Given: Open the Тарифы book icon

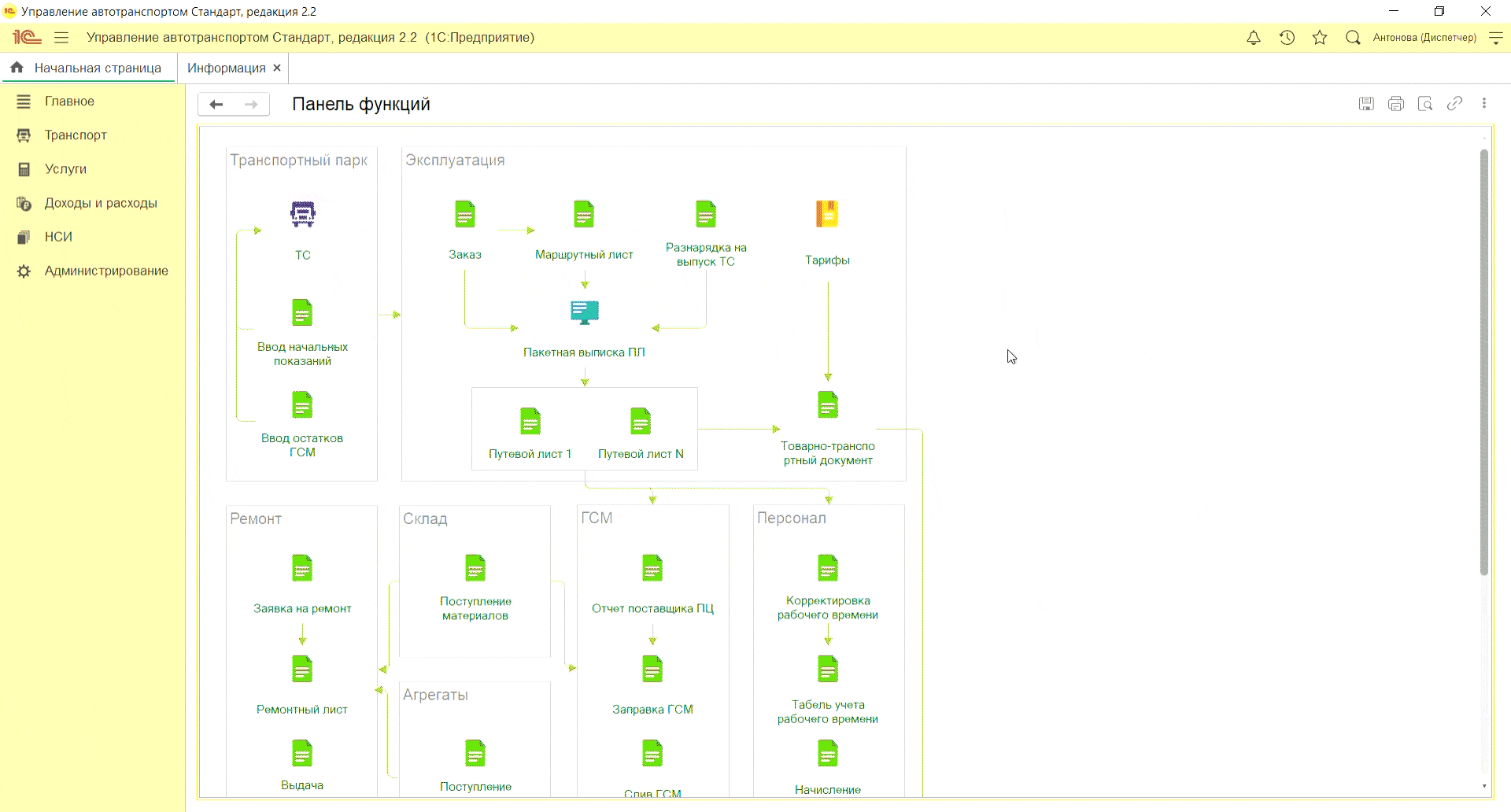Looking at the screenshot, I should (827, 214).
